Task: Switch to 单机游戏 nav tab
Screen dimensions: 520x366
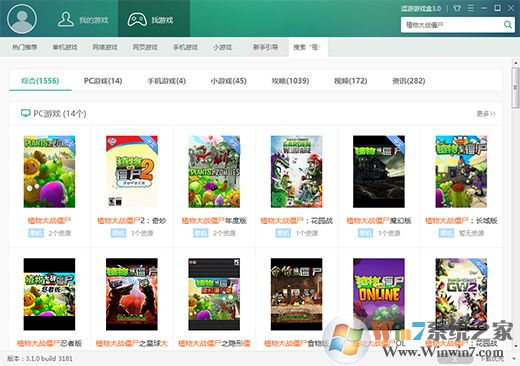Action: click(x=65, y=47)
